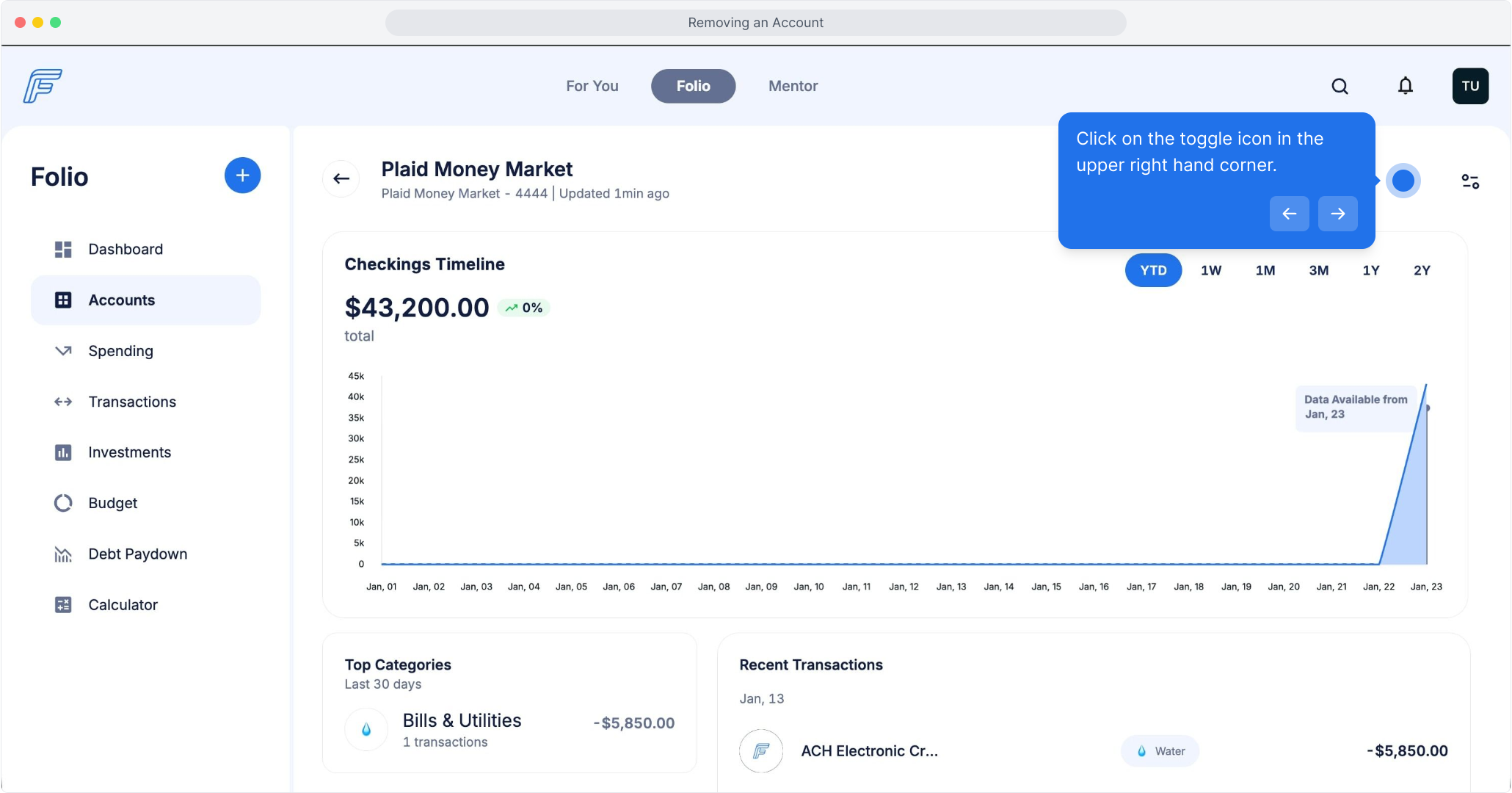Open the Water category tag
Screen dimensions: 1512x793
click(1160, 751)
